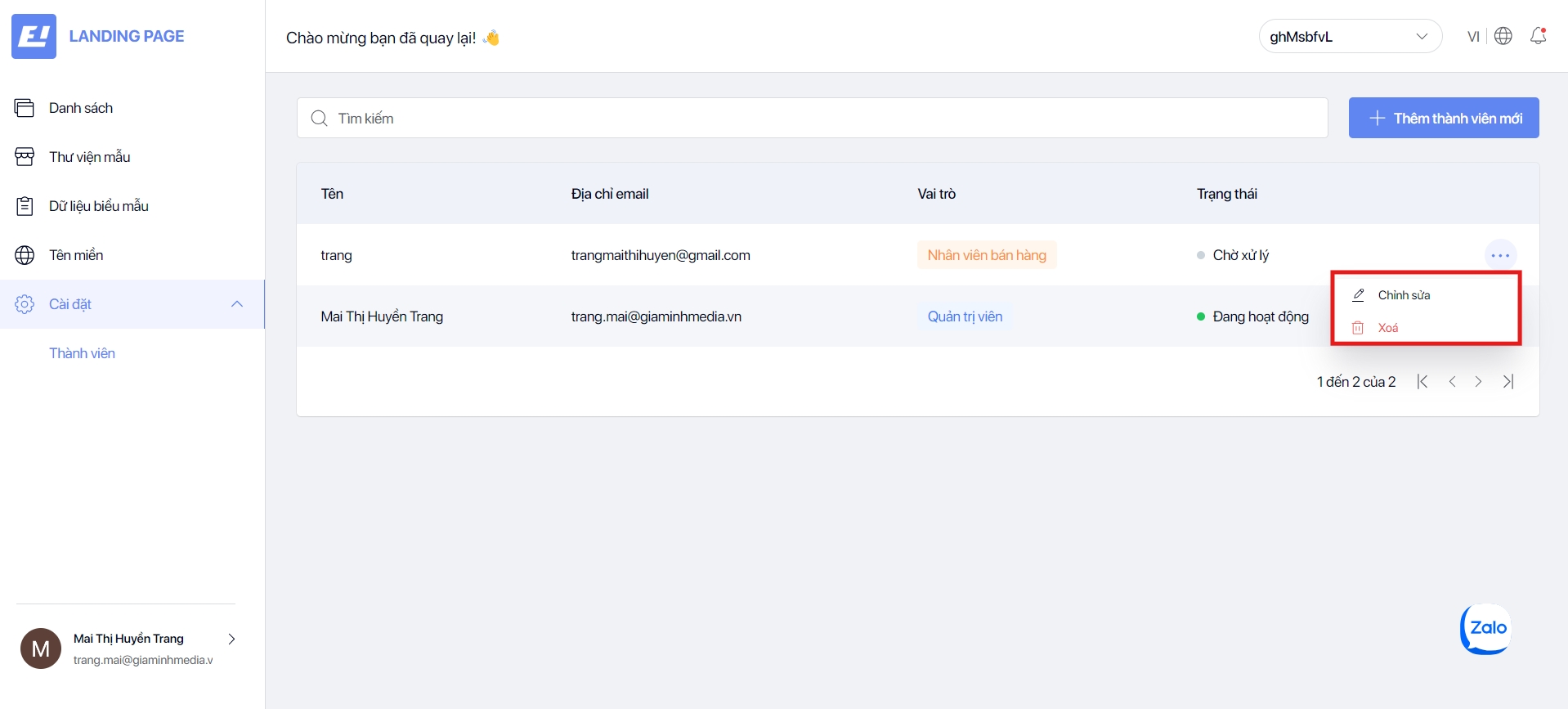1568x709 pixels.
Task: Open the ghMsbfvL workspace dropdown
Action: pos(1350,37)
